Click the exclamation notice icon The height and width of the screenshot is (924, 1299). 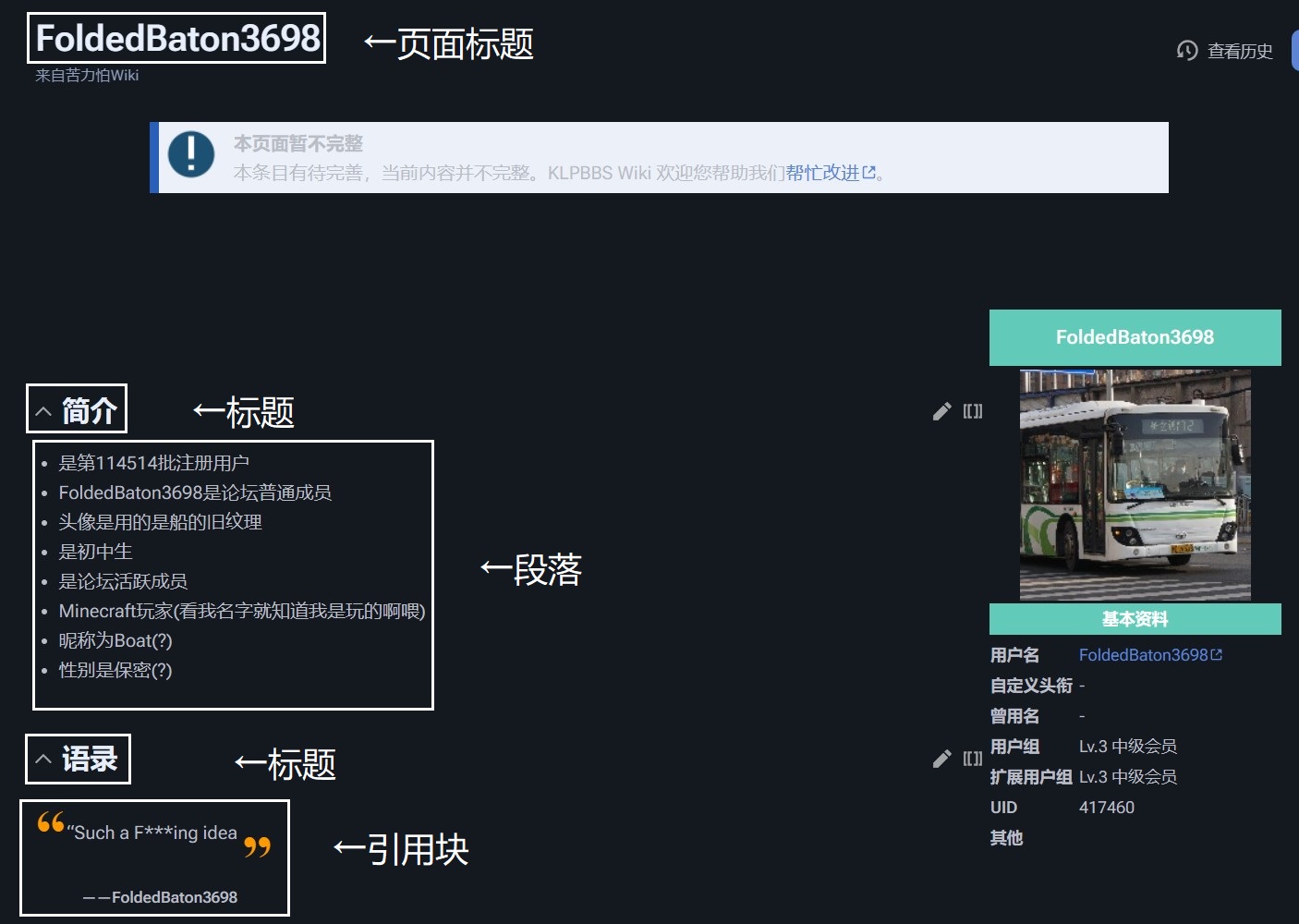(x=191, y=152)
